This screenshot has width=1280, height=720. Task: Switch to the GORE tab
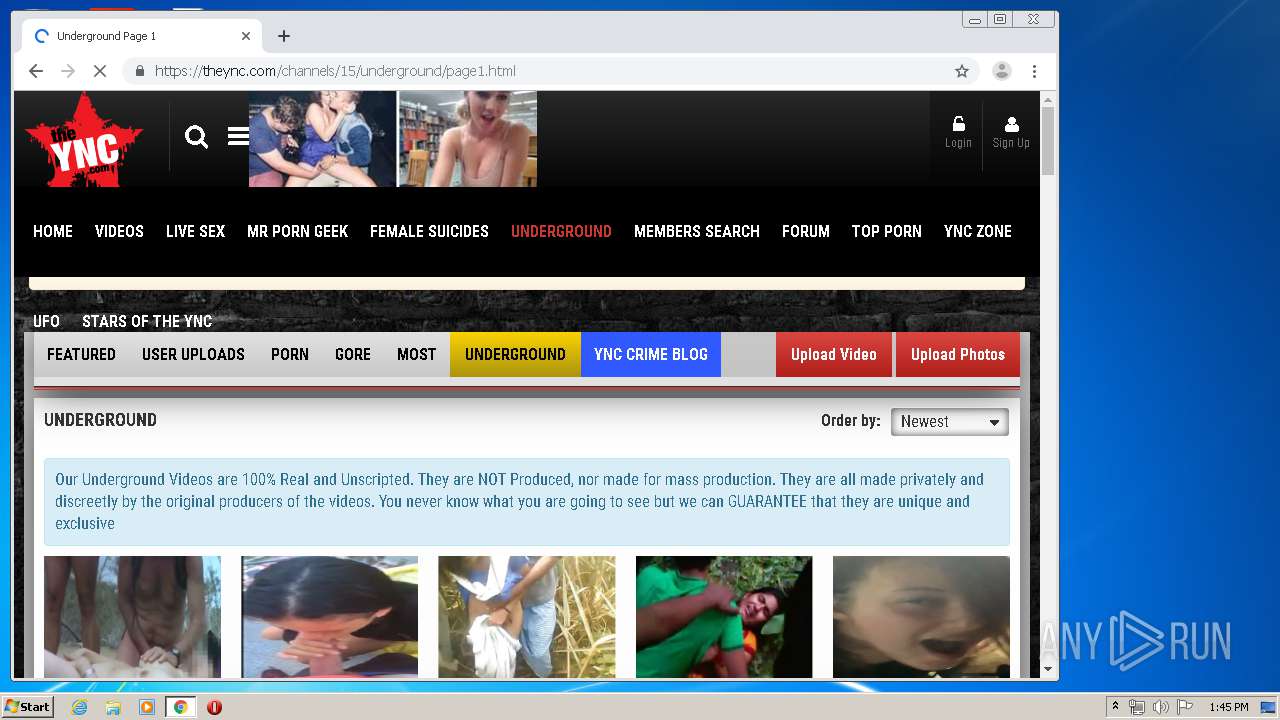(353, 354)
